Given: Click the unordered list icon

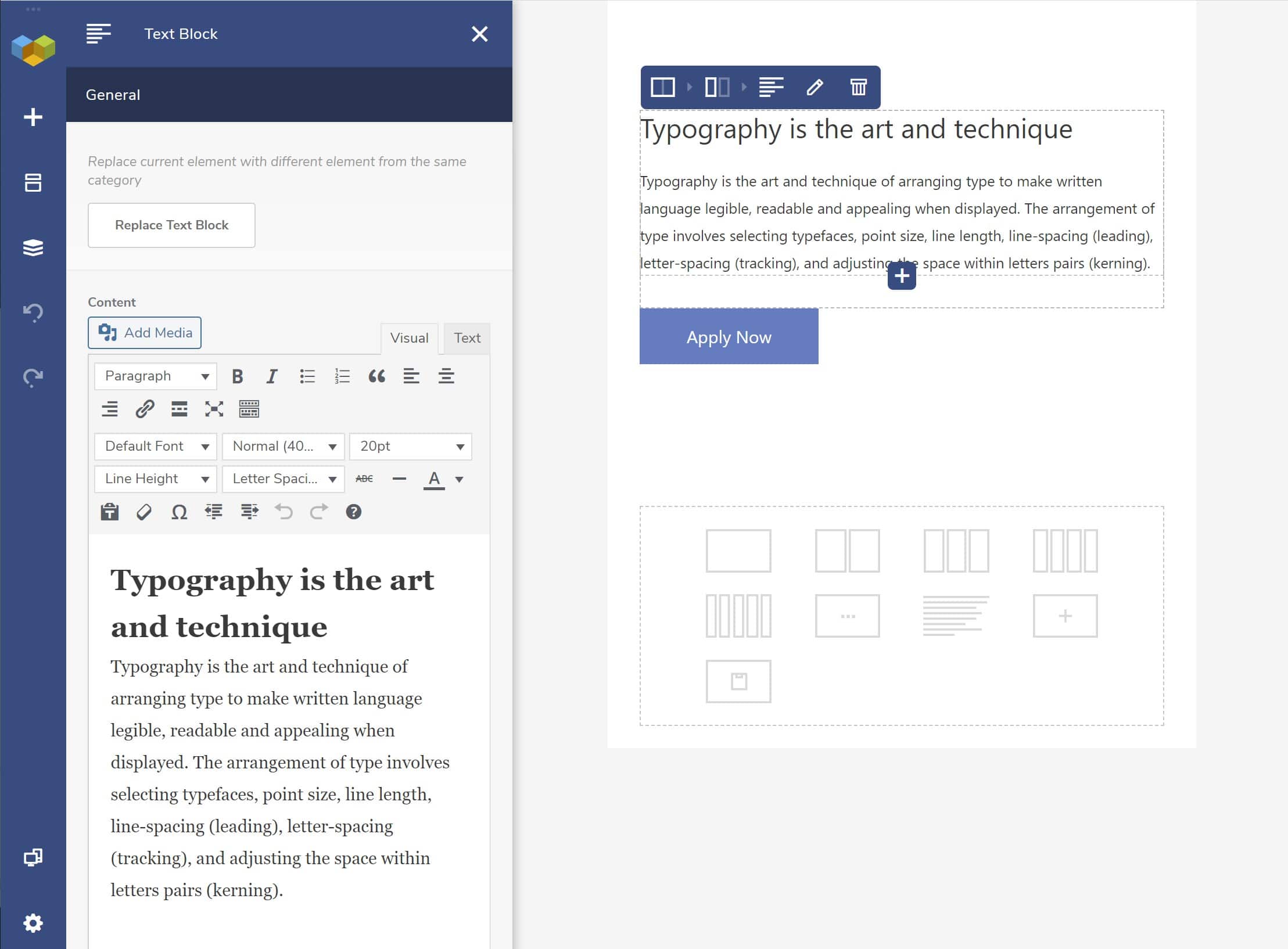Looking at the screenshot, I should click(x=307, y=376).
